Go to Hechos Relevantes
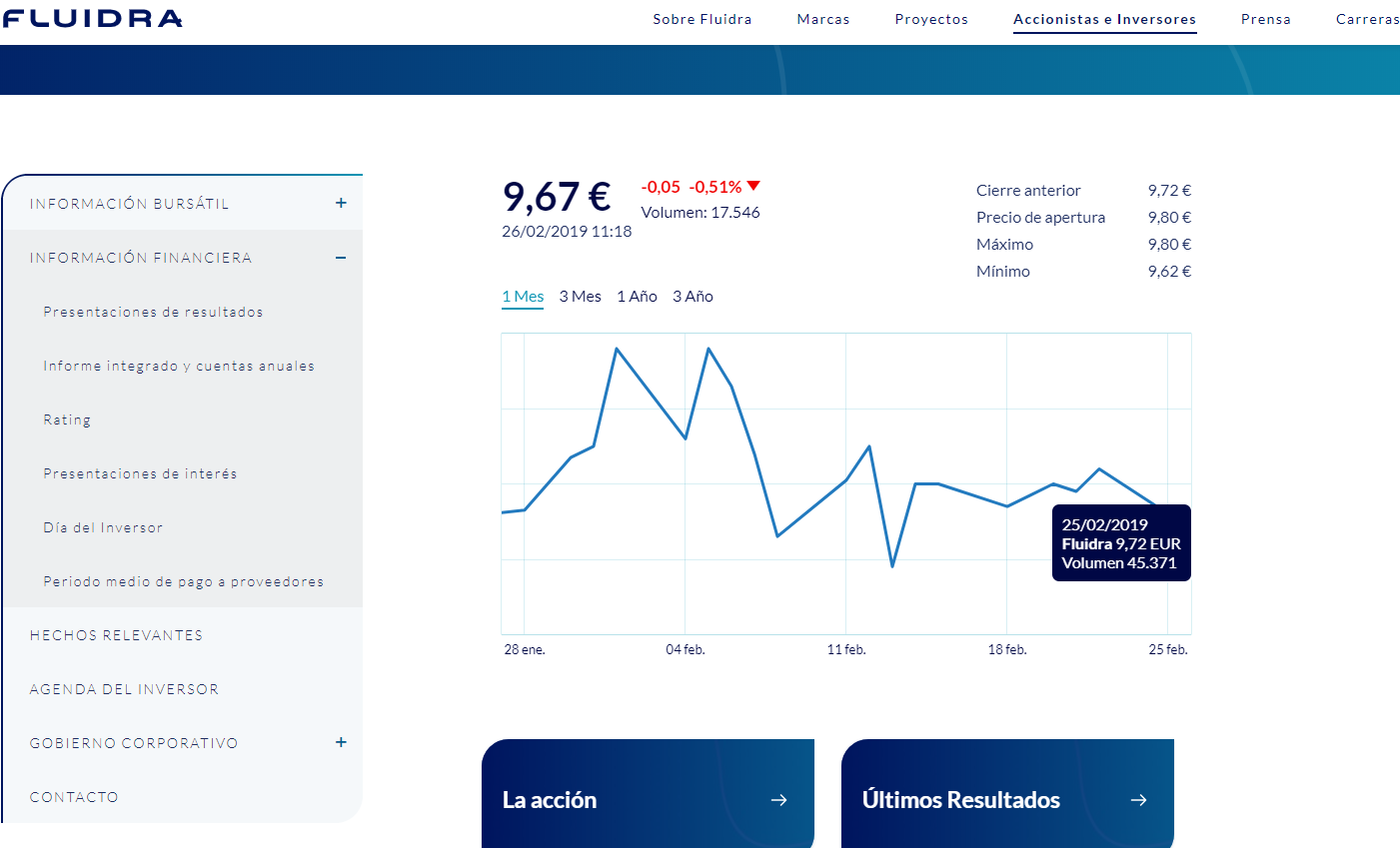Viewport: 1400px width, 848px height. coord(116,635)
